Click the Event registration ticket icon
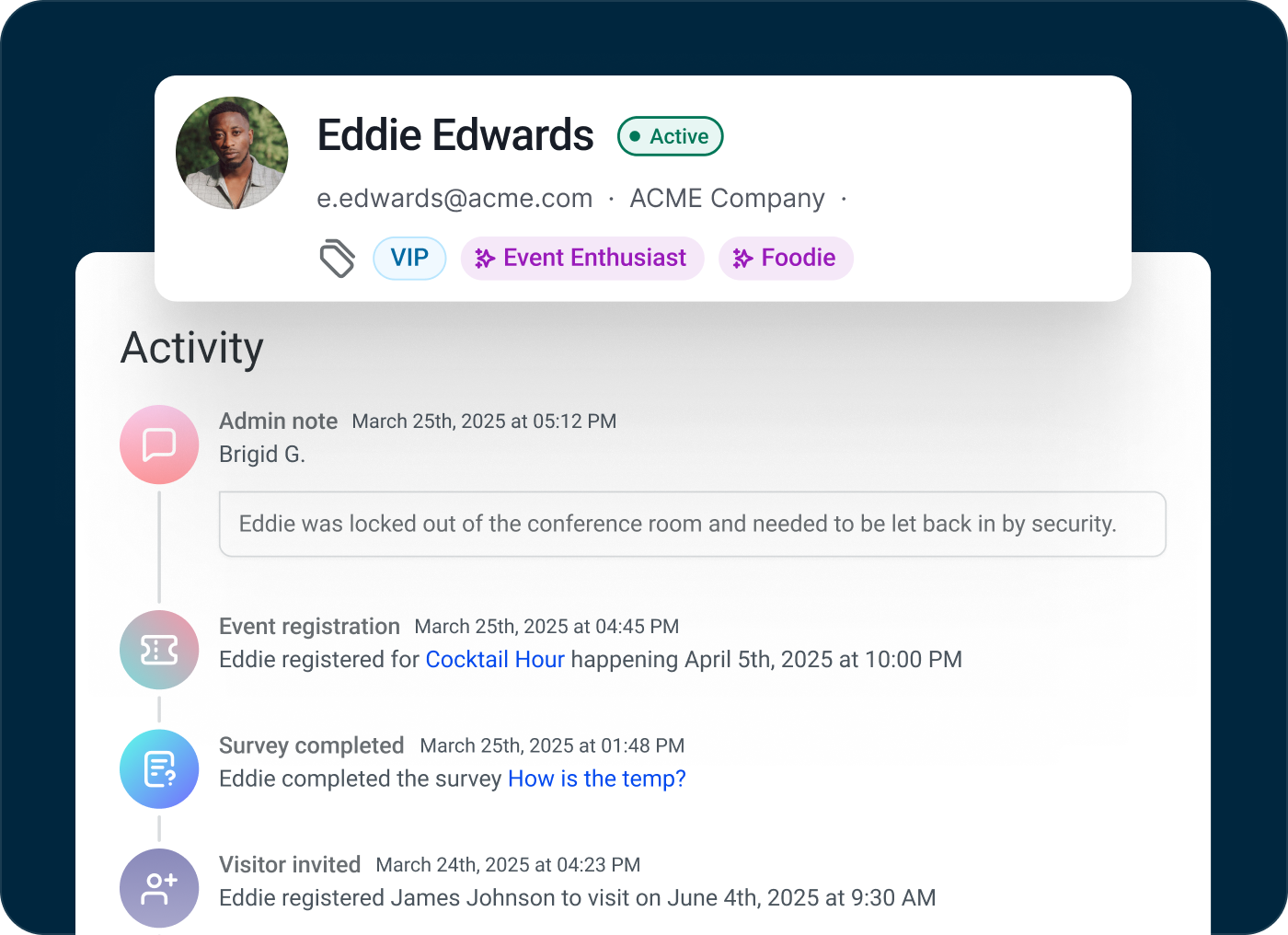 point(159,651)
